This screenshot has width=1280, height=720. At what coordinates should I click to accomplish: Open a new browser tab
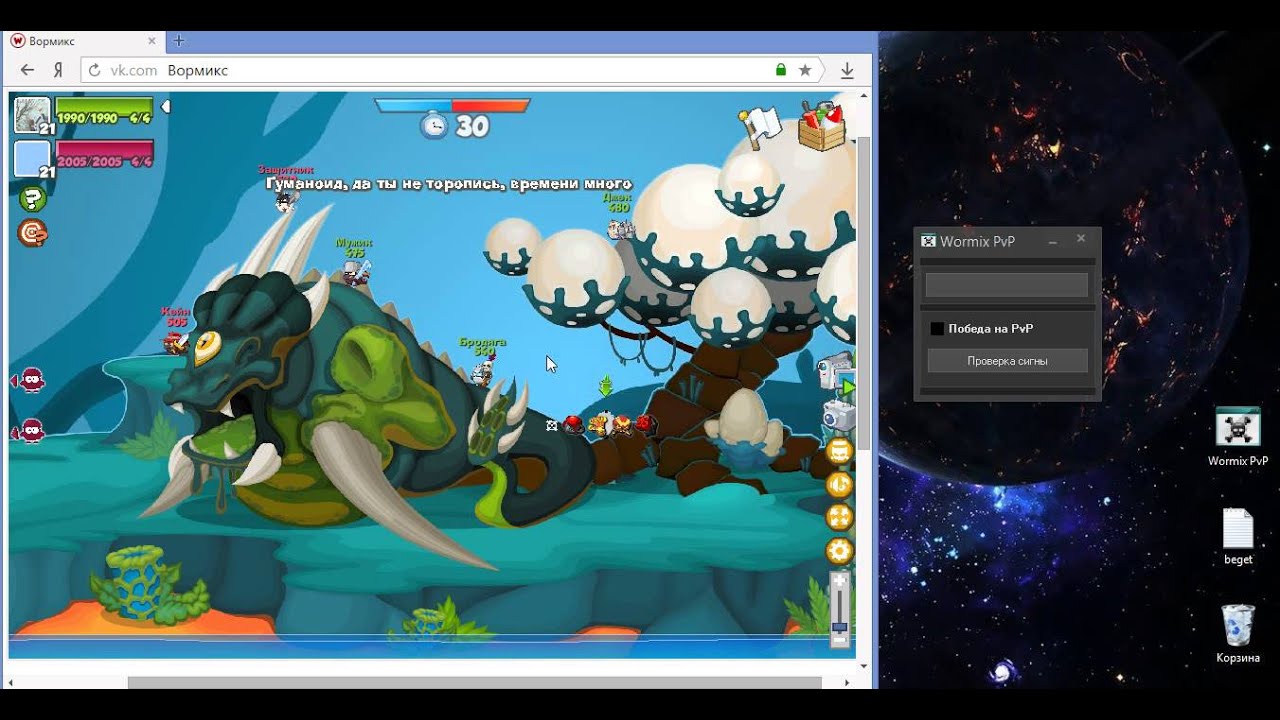[179, 41]
